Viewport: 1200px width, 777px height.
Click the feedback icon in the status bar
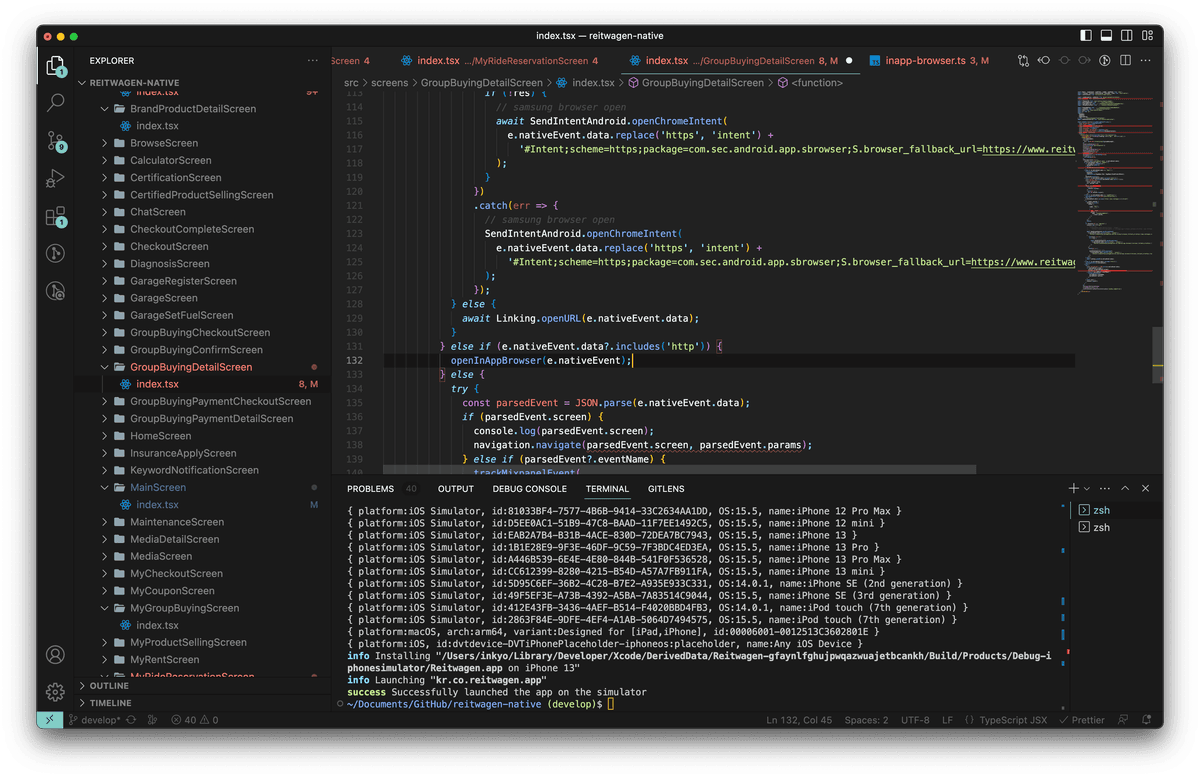pyautogui.click(x=1125, y=720)
